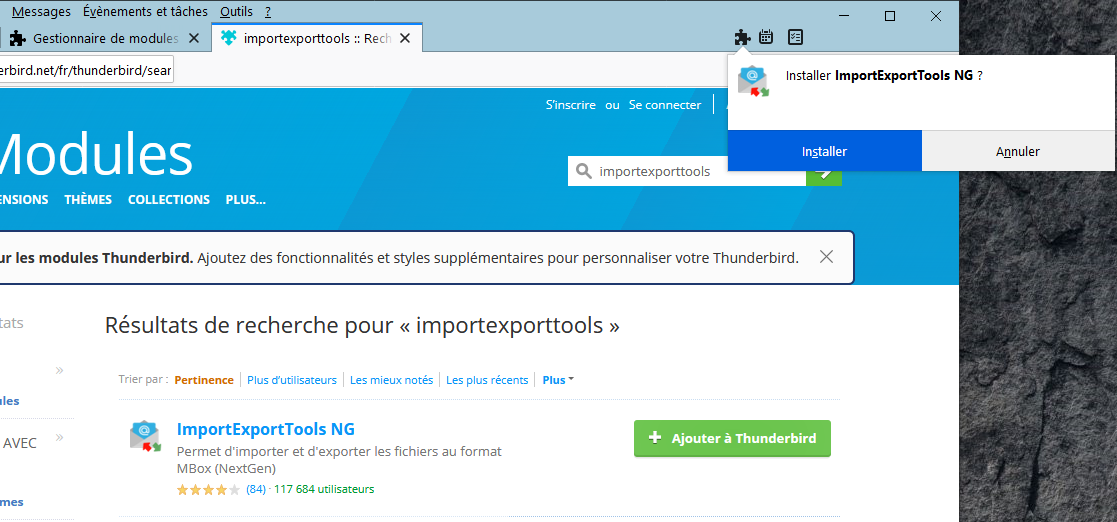Click the ImportExportTools NG icon in install popup
The height and width of the screenshot is (522, 1117).
click(x=753, y=80)
